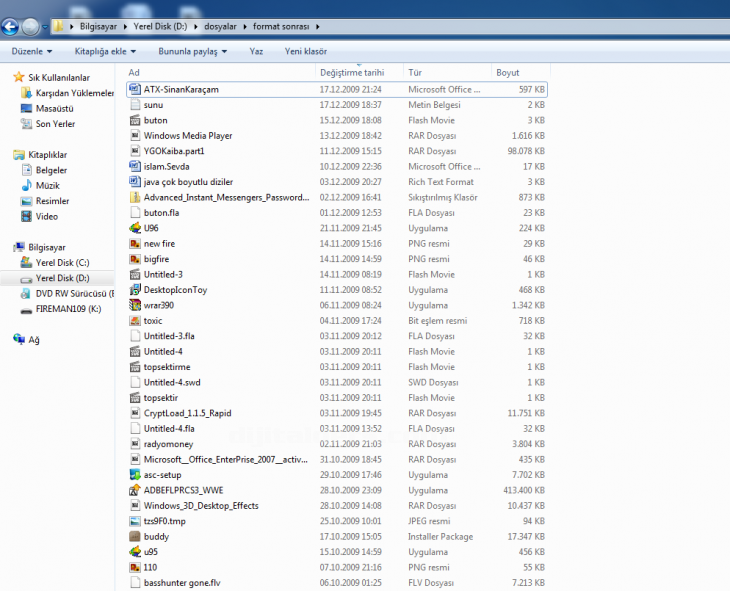Image resolution: width=730 pixels, height=591 pixels.
Task: Select Yerel Disk (C:) in the sidebar
Action: [62, 262]
